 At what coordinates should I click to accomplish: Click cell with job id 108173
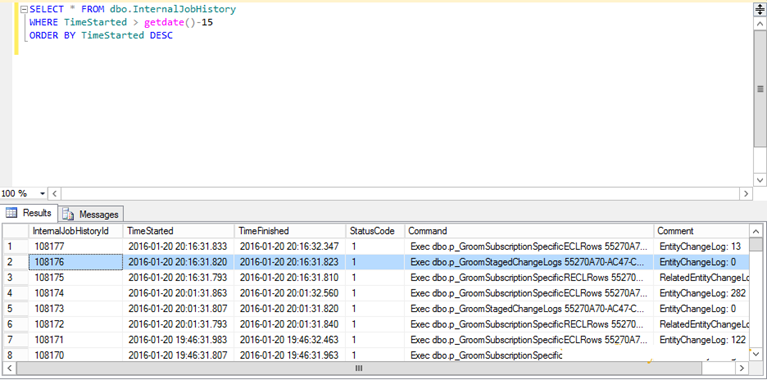pos(76,309)
